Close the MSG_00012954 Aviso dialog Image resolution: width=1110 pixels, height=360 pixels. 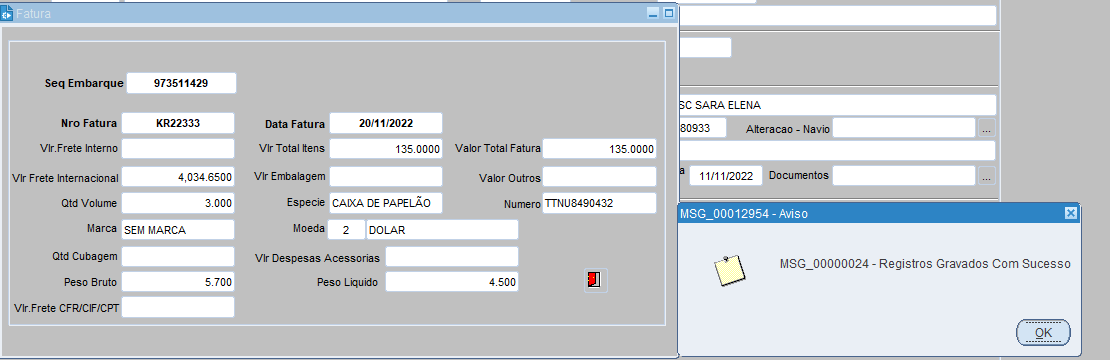[x=1070, y=213]
